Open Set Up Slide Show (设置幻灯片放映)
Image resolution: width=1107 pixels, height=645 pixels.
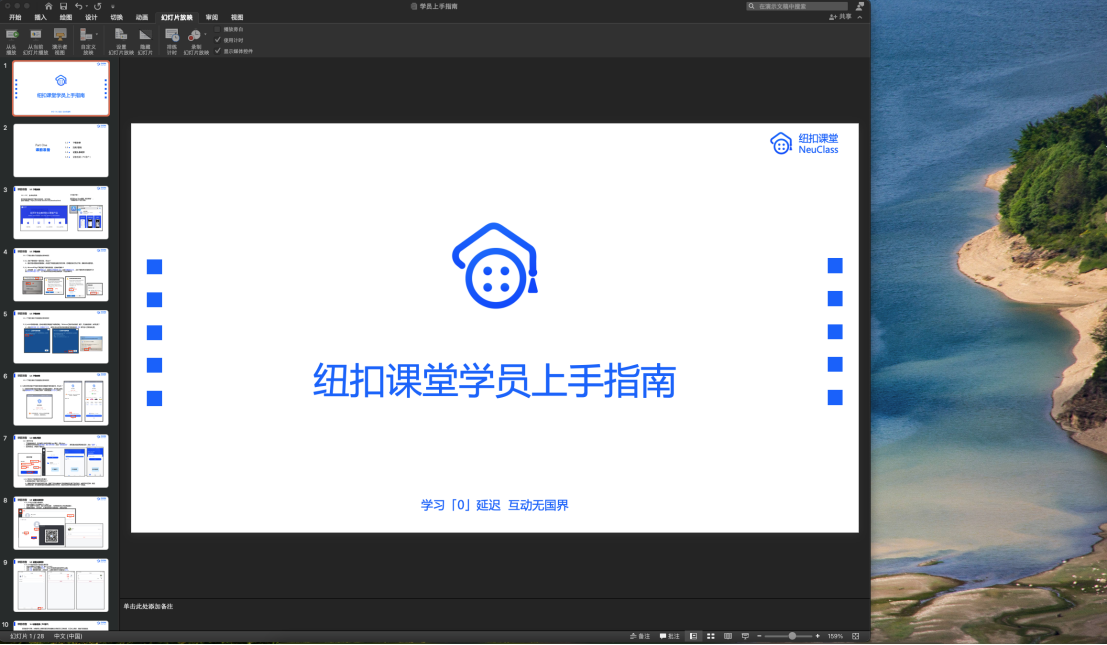pyautogui.click(x=121, y=42)
